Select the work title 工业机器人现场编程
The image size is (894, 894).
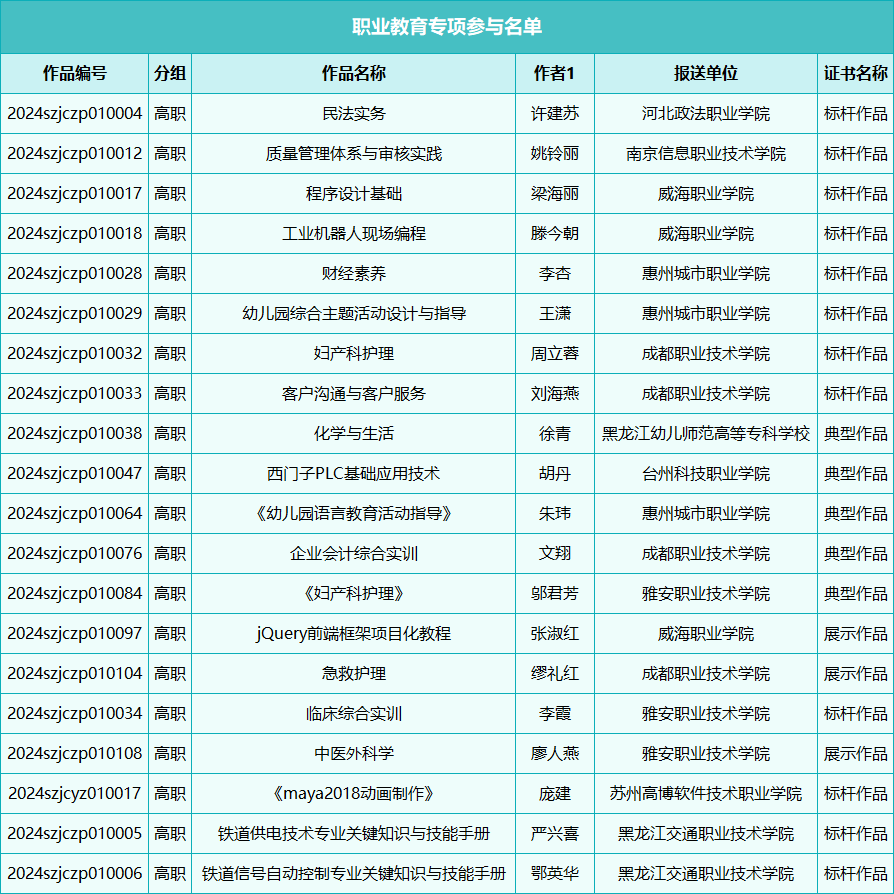coord(353,233)
